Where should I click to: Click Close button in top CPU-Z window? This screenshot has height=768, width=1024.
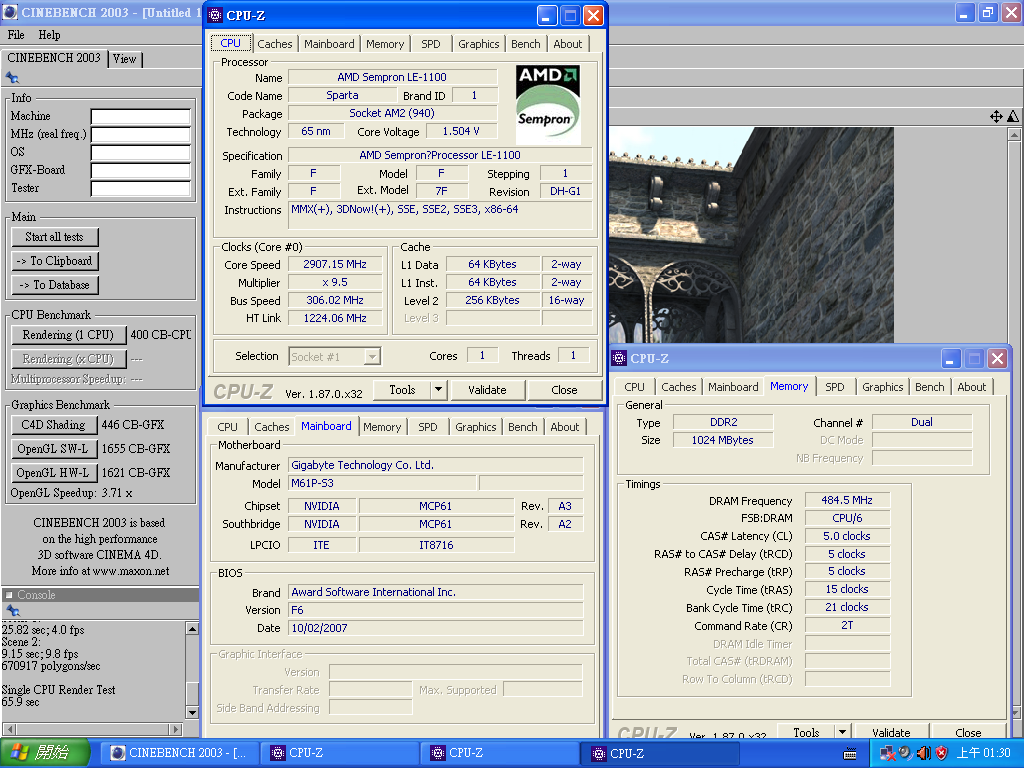564,390
